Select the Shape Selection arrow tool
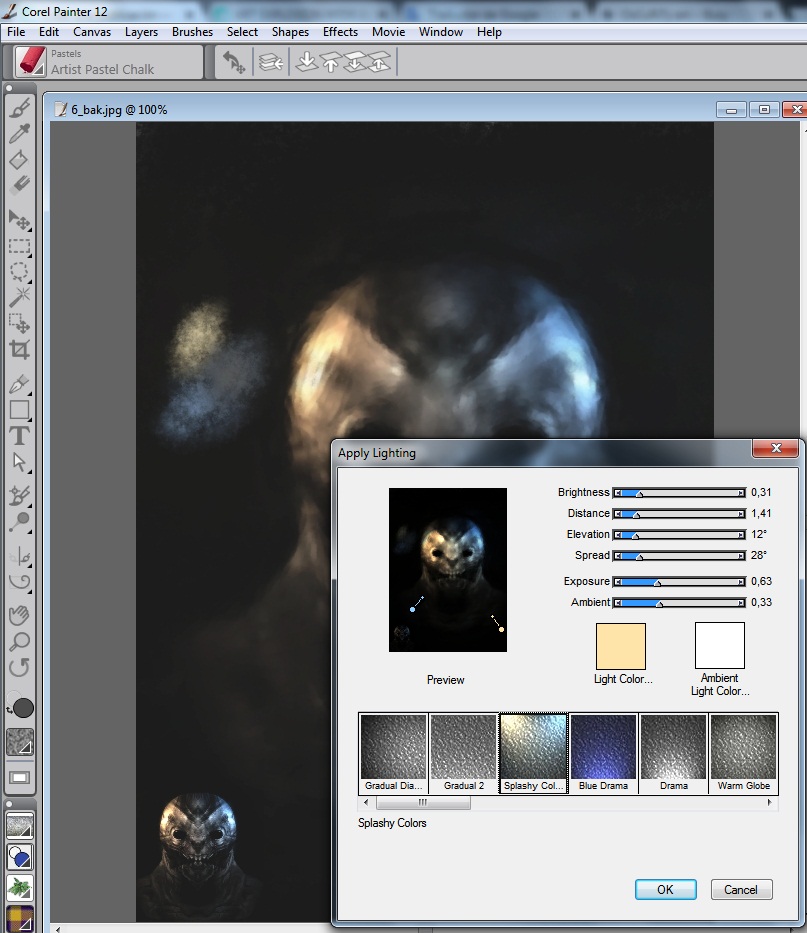Image resolution: width=807 pixels, height=933 pixels. (19, 462)
